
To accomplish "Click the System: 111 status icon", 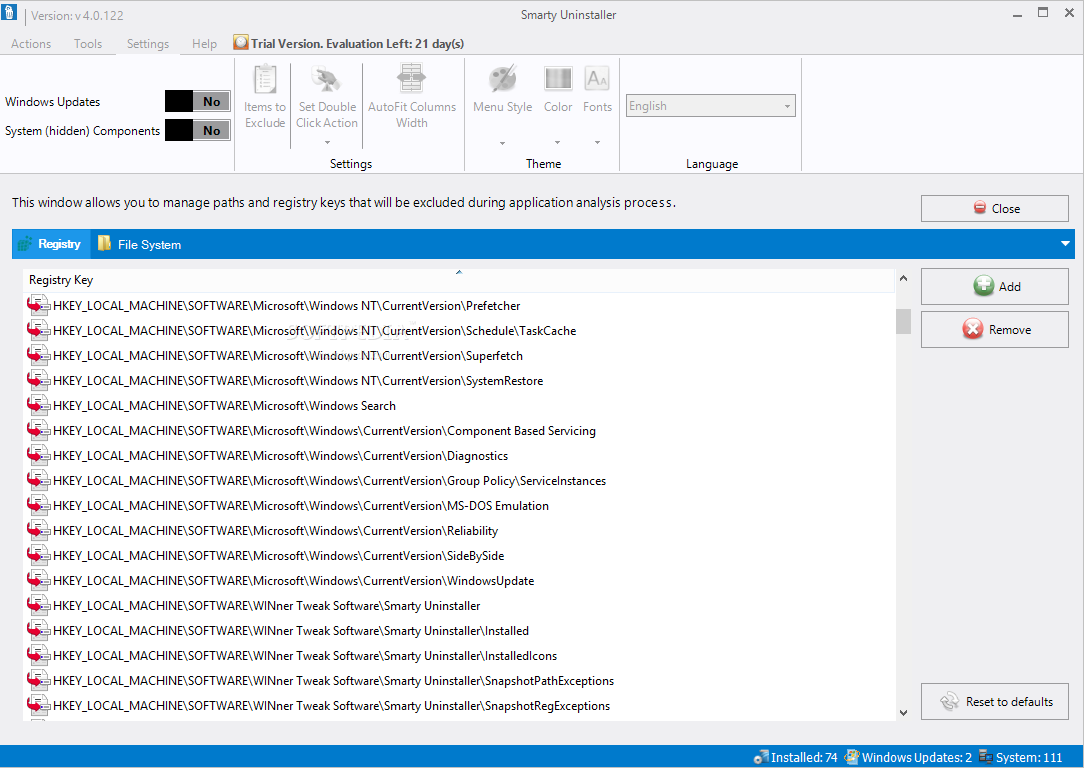I will click(986, 758).
